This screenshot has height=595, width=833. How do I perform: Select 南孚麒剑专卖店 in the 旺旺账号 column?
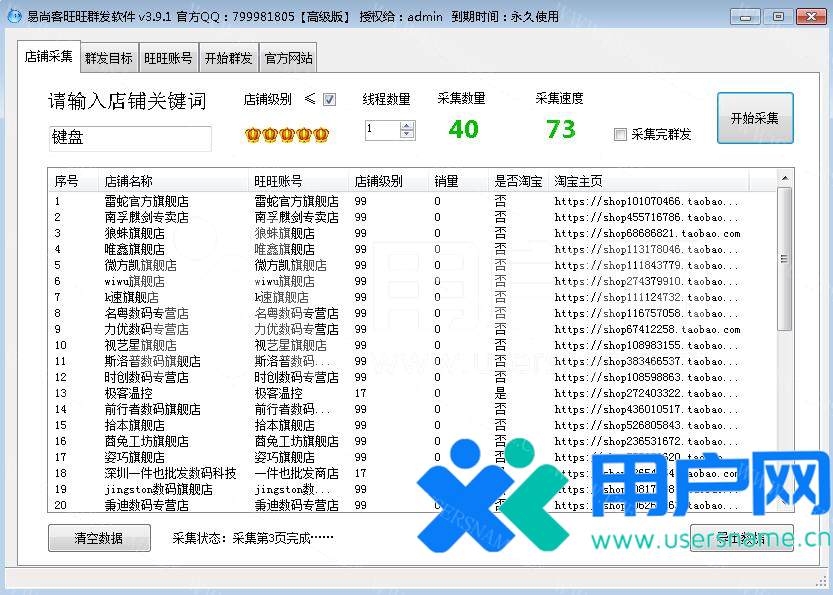coord(296,218)
